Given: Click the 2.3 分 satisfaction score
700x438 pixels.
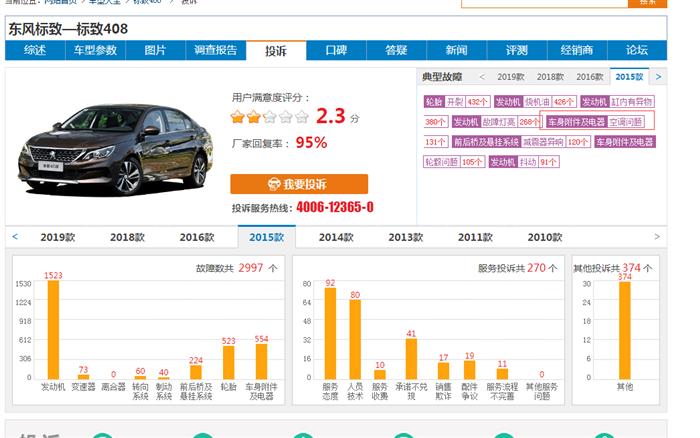Looking at the screenshot, I should tap(338, 116).
